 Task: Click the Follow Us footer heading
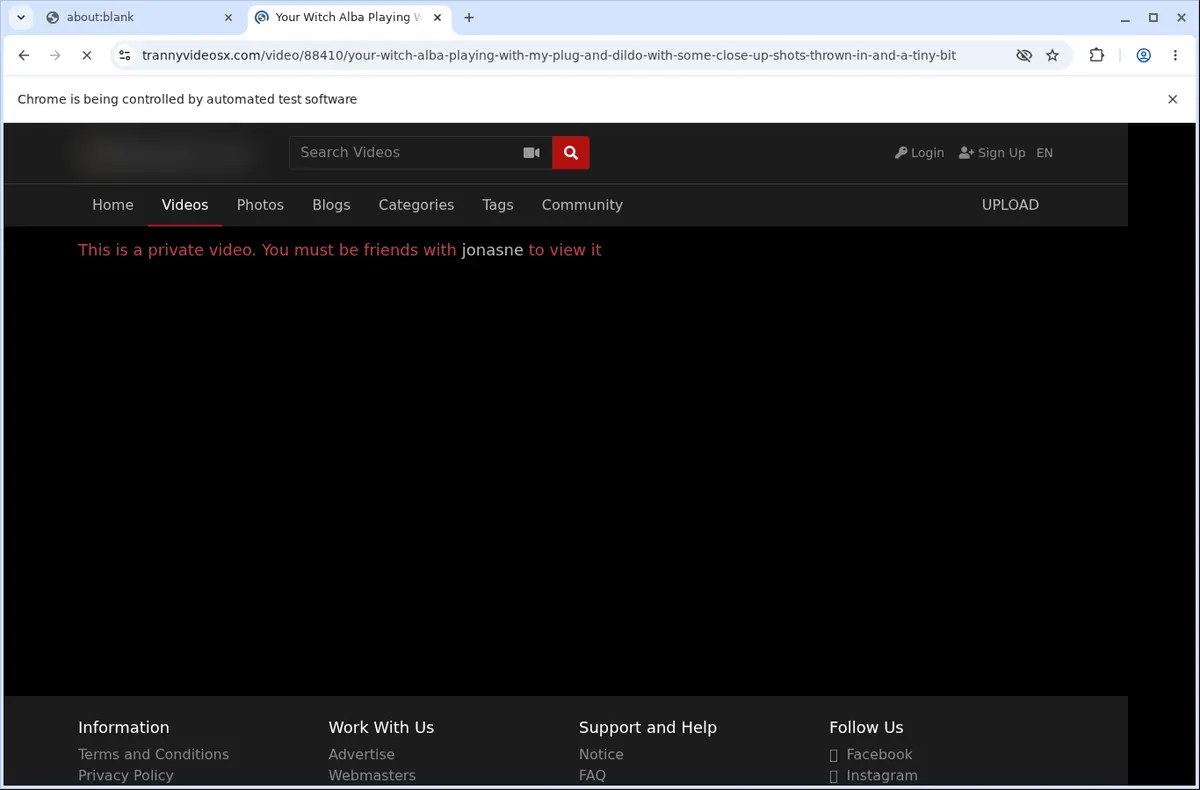(866, 727)
